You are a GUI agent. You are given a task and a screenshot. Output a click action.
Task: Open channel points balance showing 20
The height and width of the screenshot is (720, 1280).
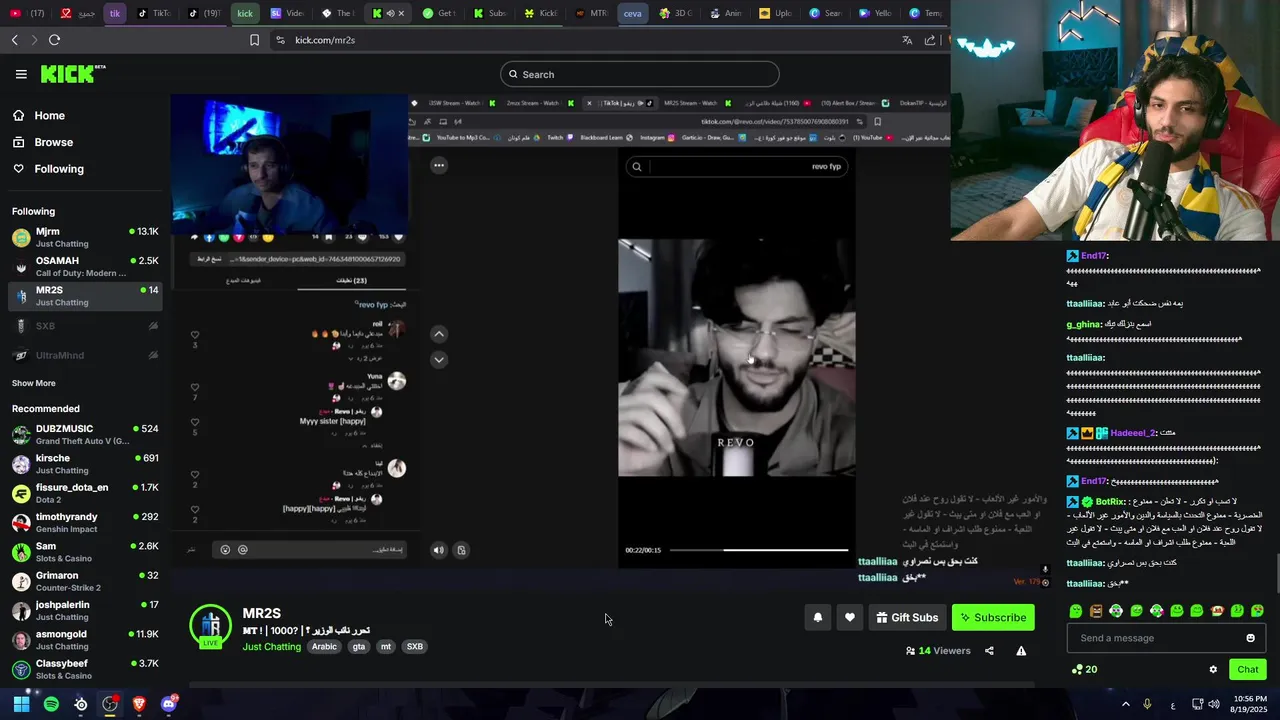click(x=1084, y=670)
